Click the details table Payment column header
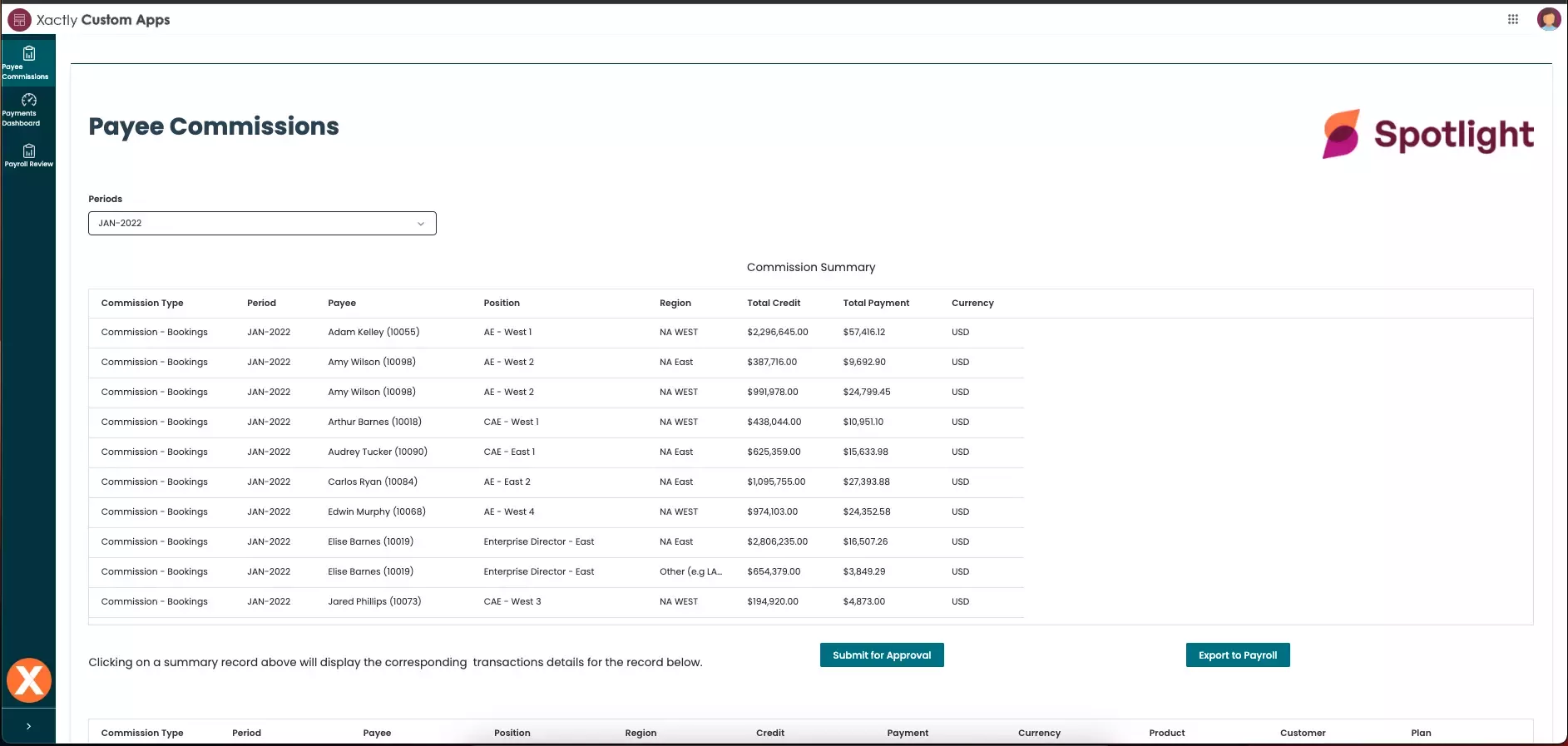 point(908,733)
